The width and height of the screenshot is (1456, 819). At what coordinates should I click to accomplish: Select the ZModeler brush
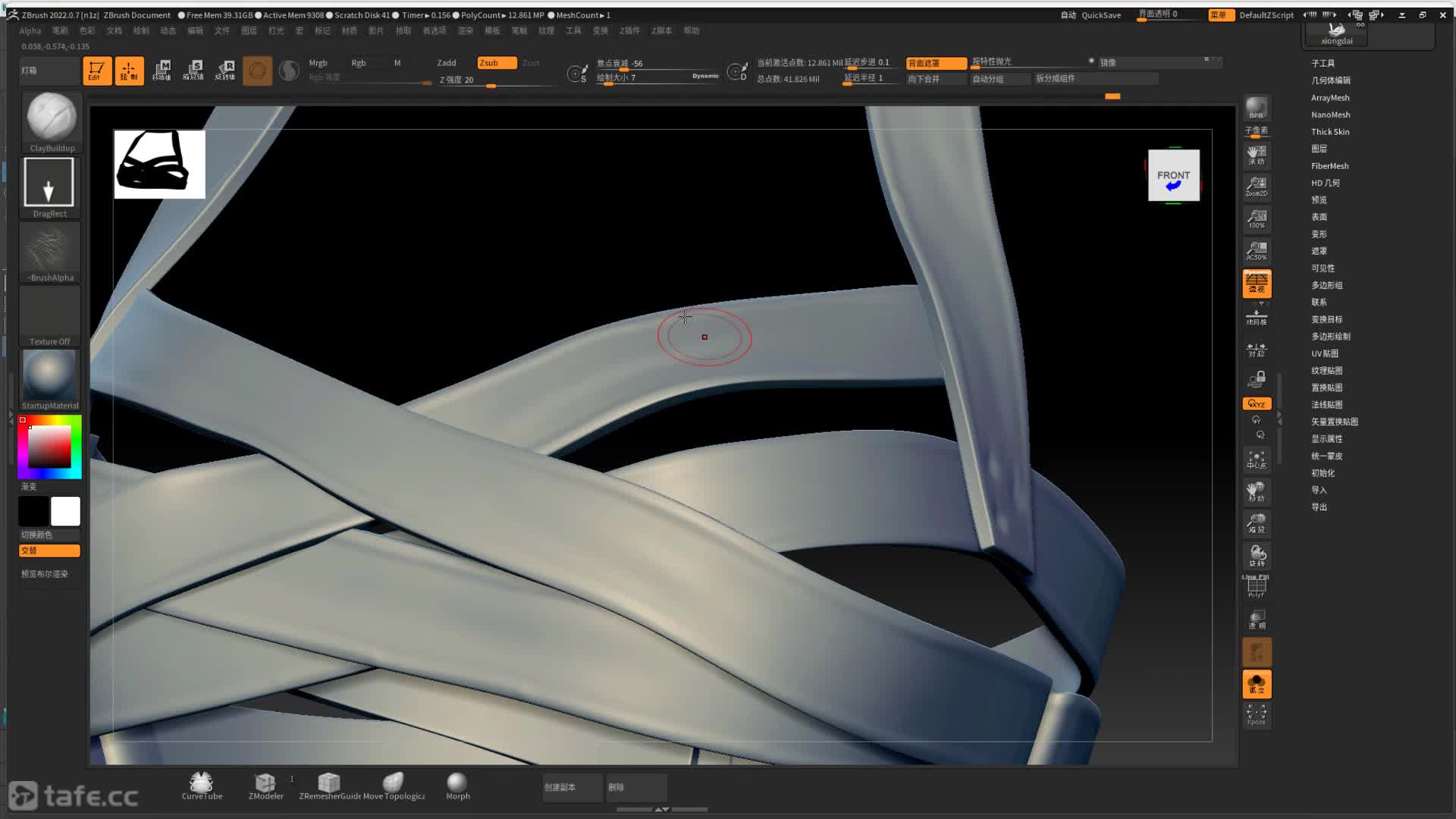pos(265,786)
